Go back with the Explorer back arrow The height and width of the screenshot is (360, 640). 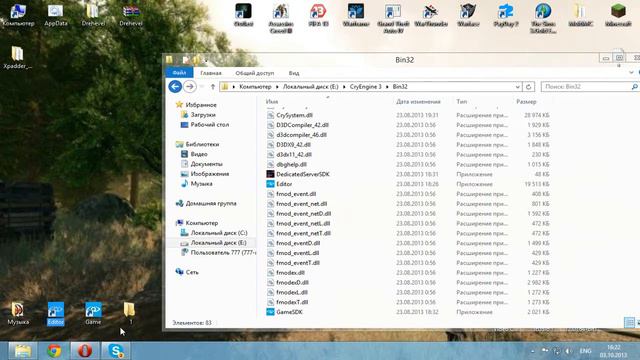pos(175,87)
